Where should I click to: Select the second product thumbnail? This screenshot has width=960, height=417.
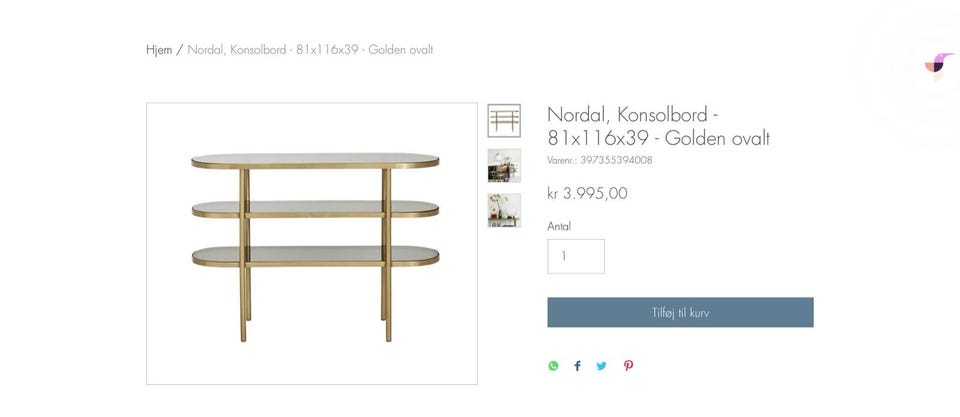coord(504,165)
